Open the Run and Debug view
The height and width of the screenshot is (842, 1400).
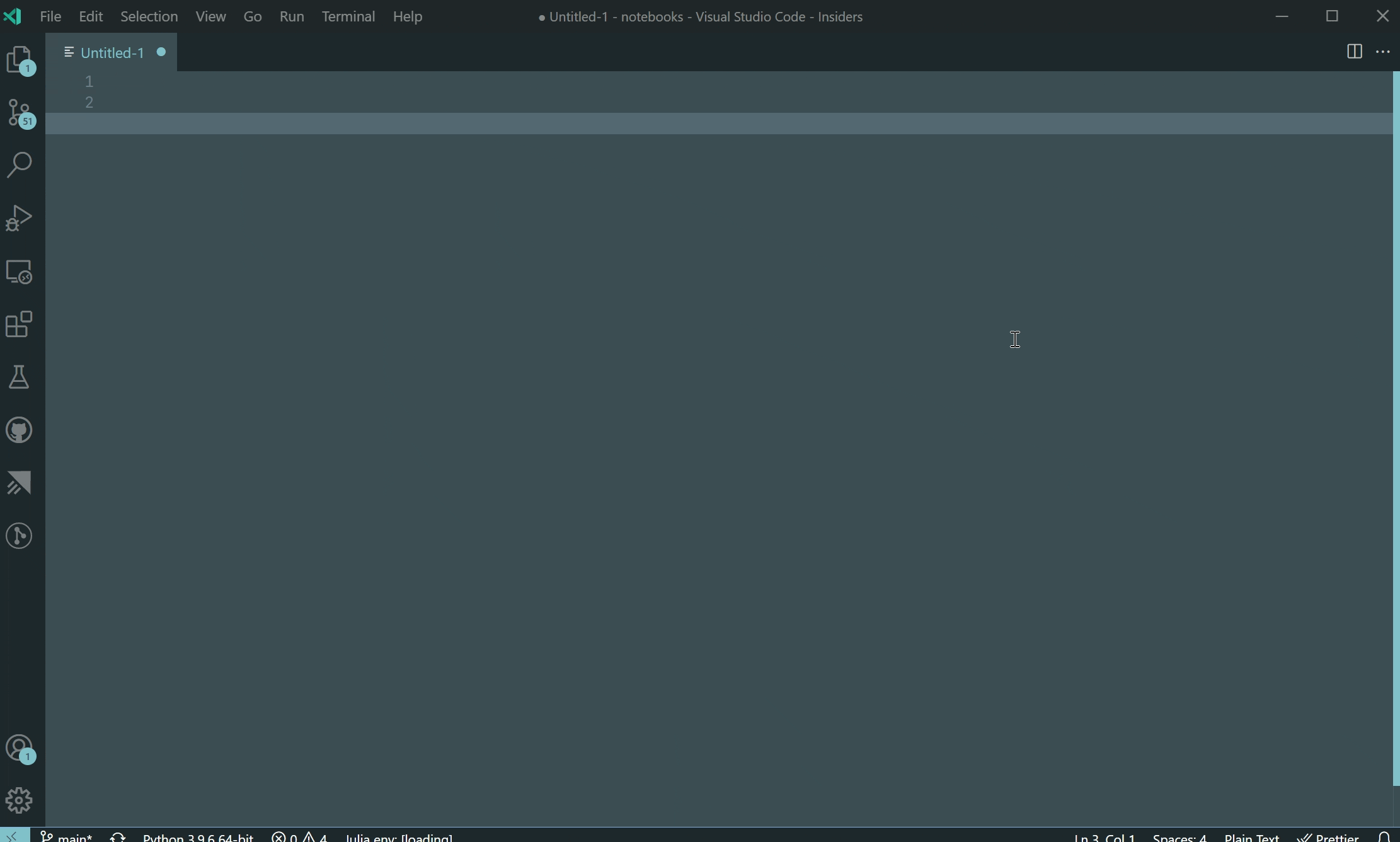click(19, 217)
